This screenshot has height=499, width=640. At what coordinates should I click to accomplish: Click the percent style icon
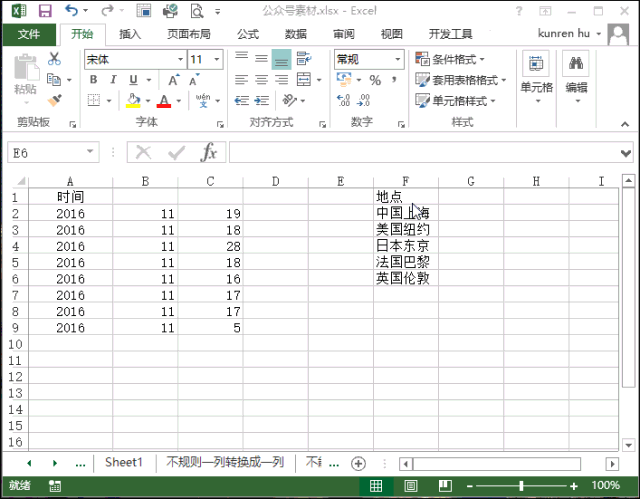tap(375, 80)
